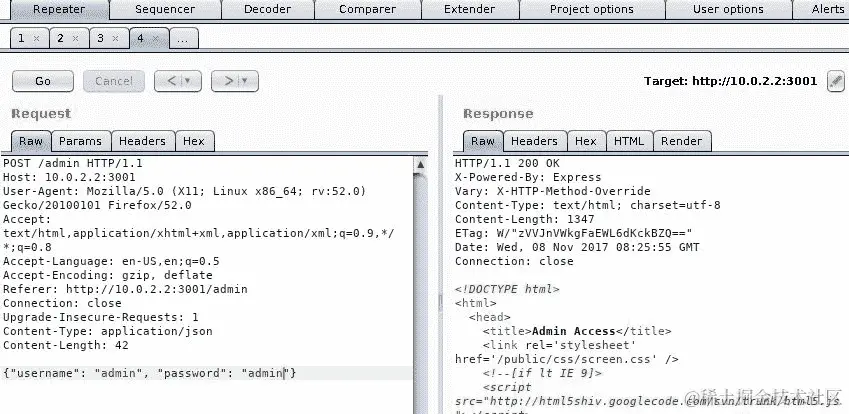Close Repeater tab 1
Screen dimensions: 849x414
click(36, 38)
